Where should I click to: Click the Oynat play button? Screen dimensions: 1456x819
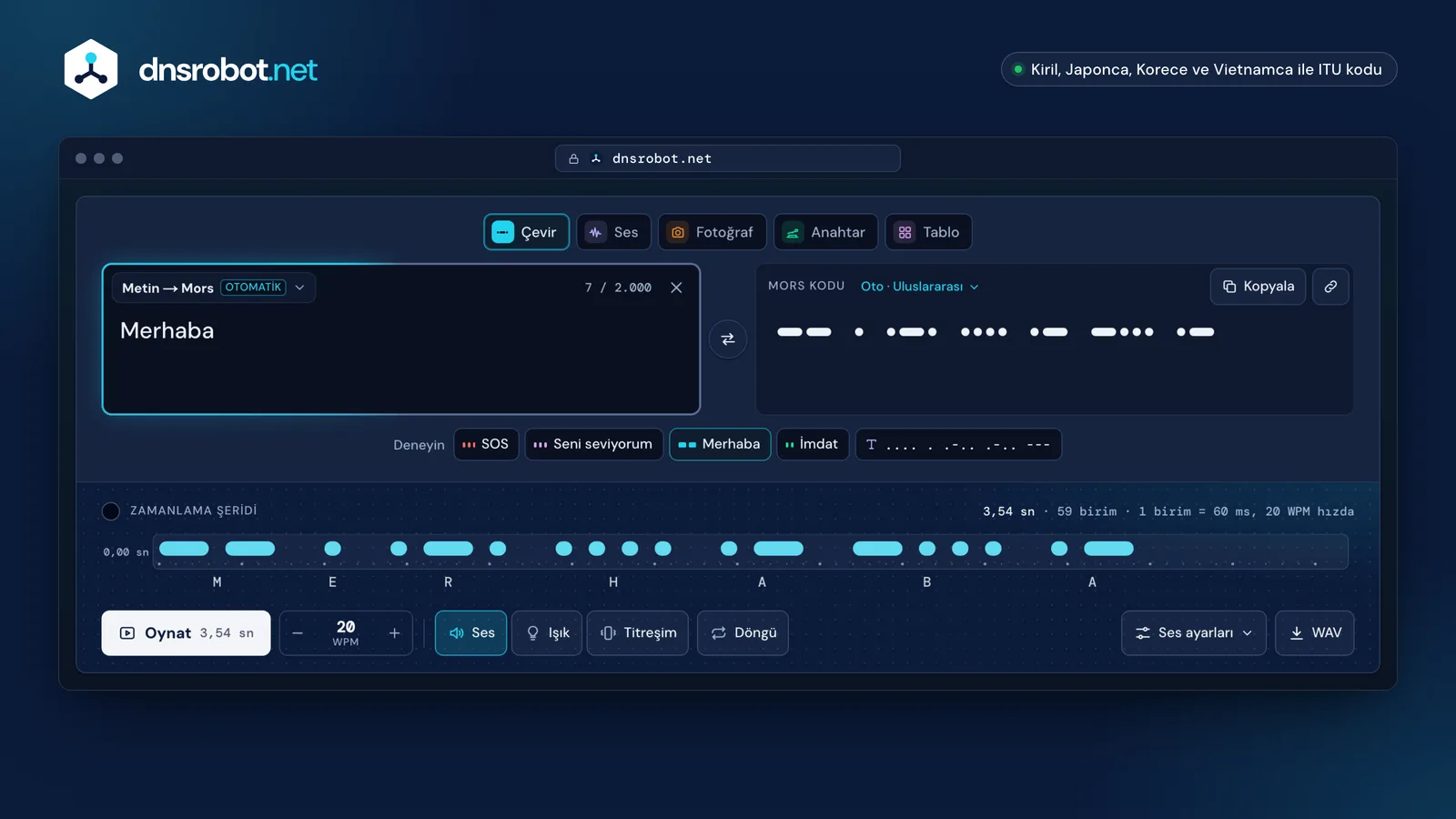pos(186,632)
